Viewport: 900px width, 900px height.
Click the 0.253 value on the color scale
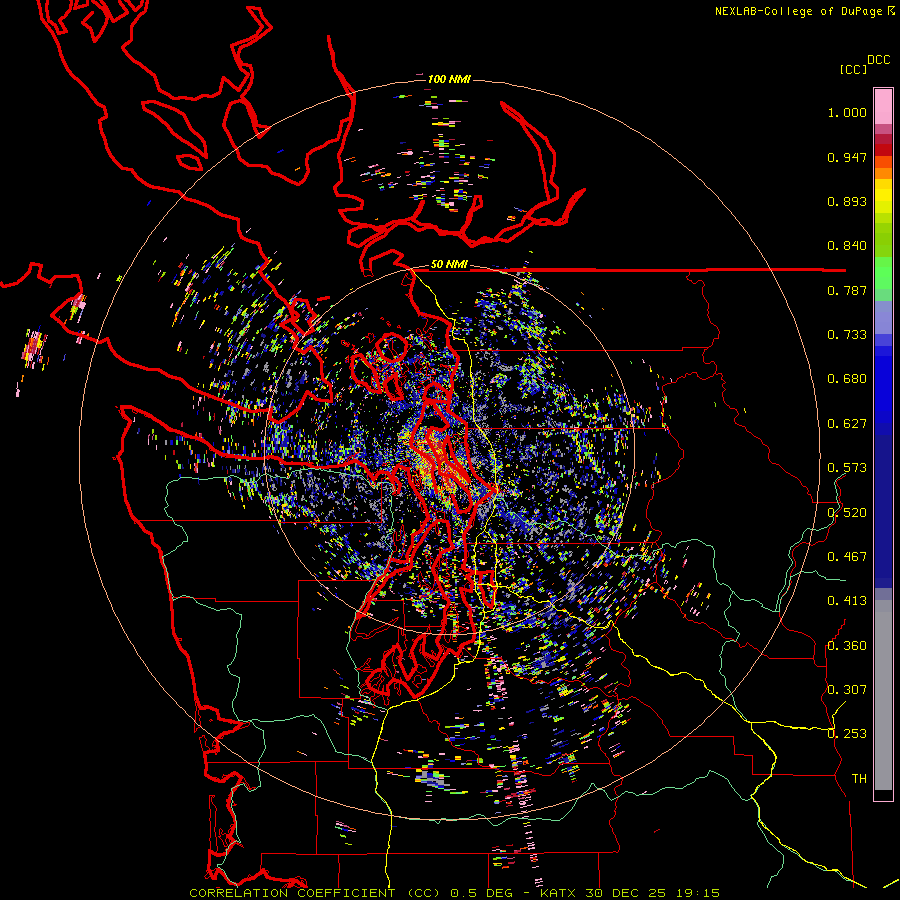pos(847,734)
